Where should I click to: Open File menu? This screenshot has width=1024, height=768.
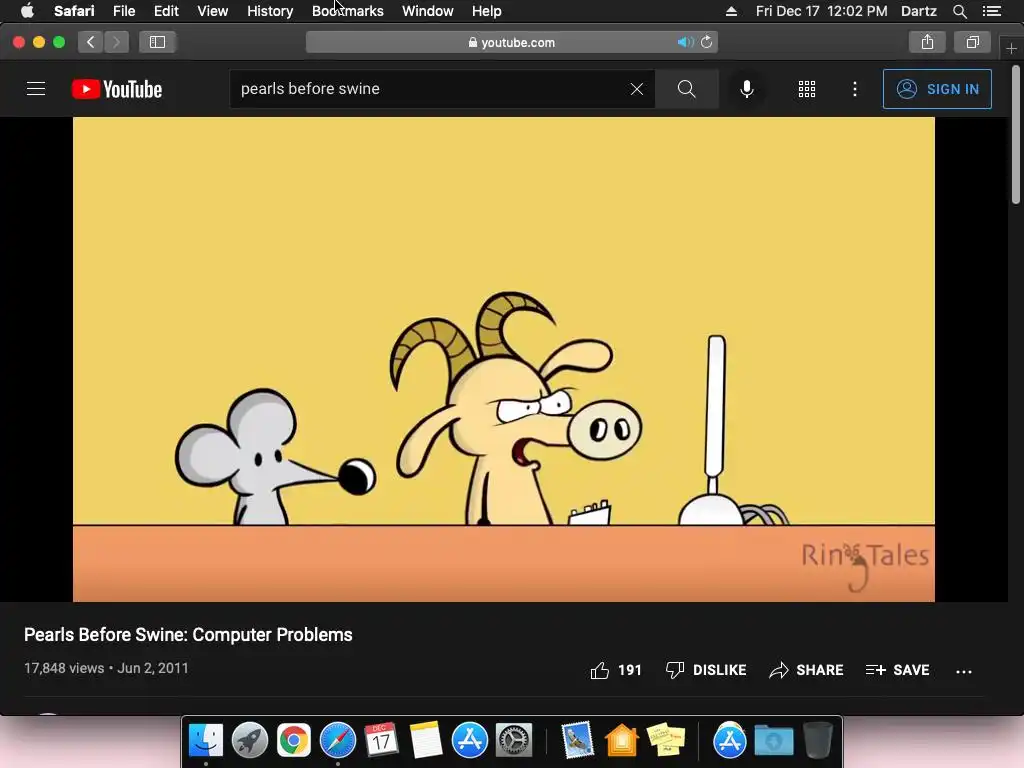click(124, 11)
